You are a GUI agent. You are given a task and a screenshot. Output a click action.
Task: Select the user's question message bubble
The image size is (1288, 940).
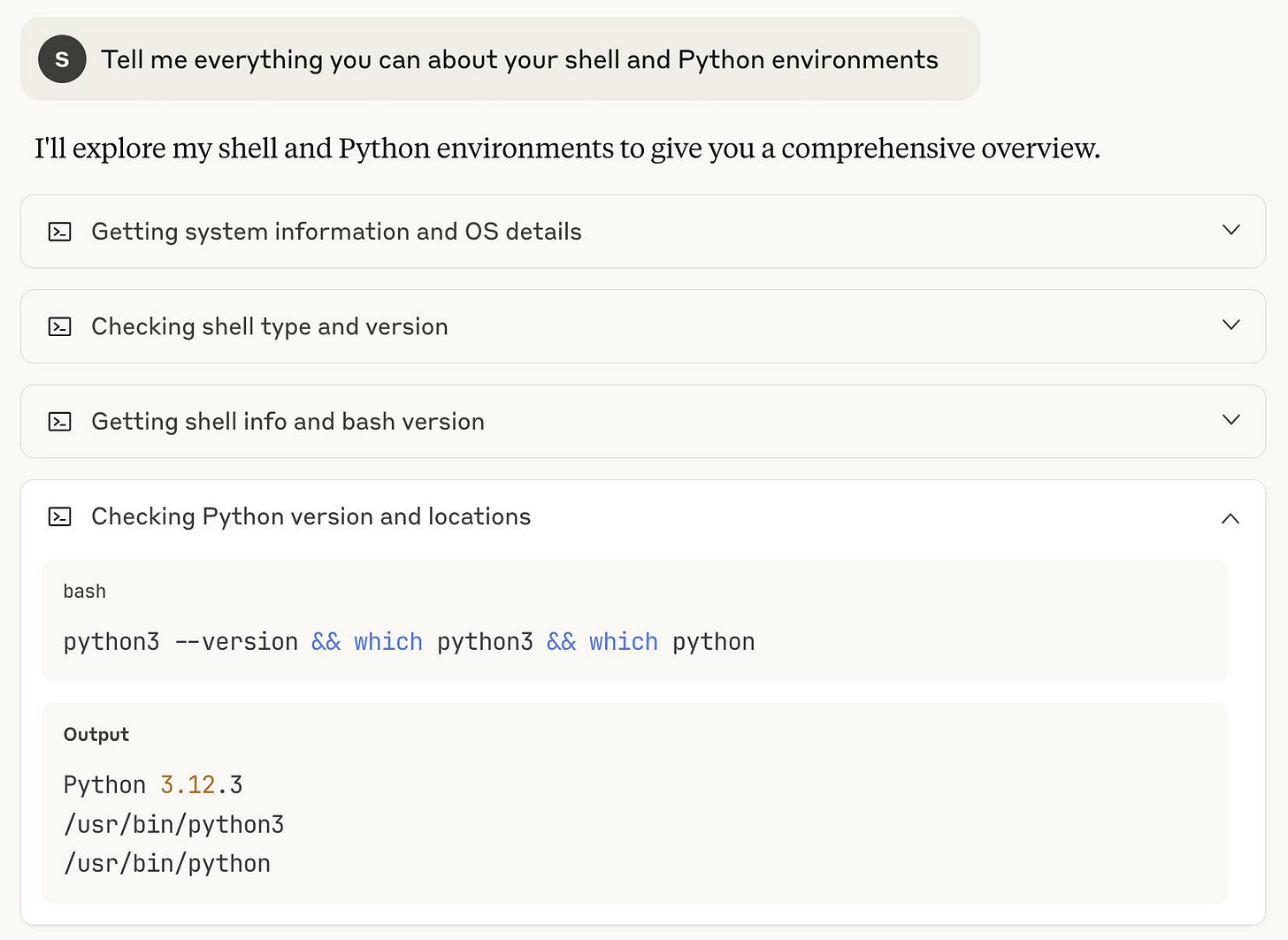pos(520,58)
